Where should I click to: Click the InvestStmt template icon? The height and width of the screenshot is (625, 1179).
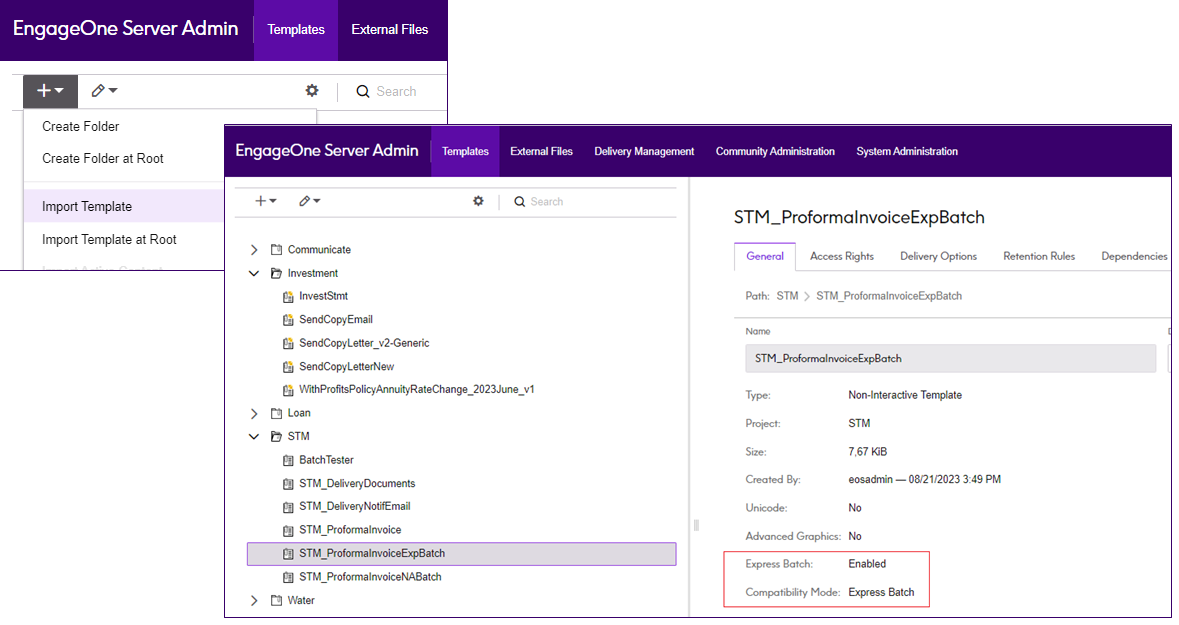pyautogui.click(x=288, y=296)
